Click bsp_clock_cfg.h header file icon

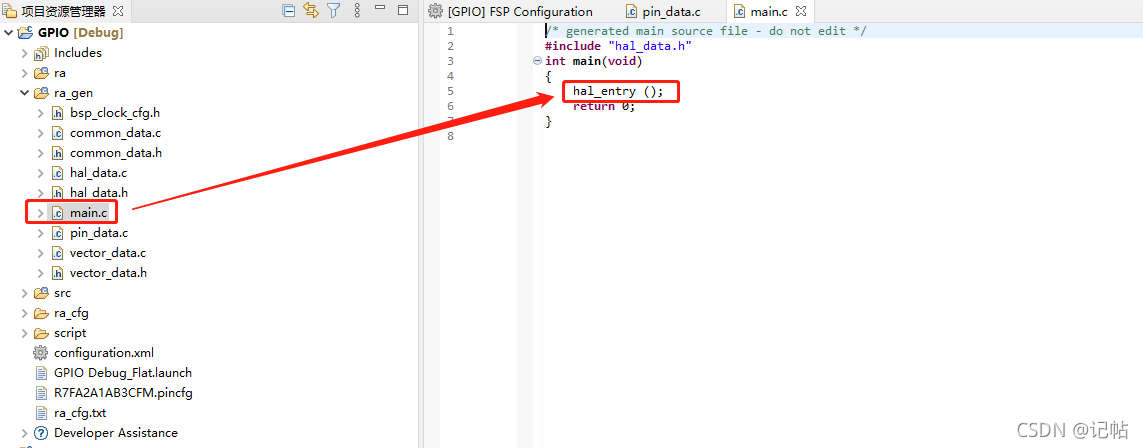pos(57,113)
